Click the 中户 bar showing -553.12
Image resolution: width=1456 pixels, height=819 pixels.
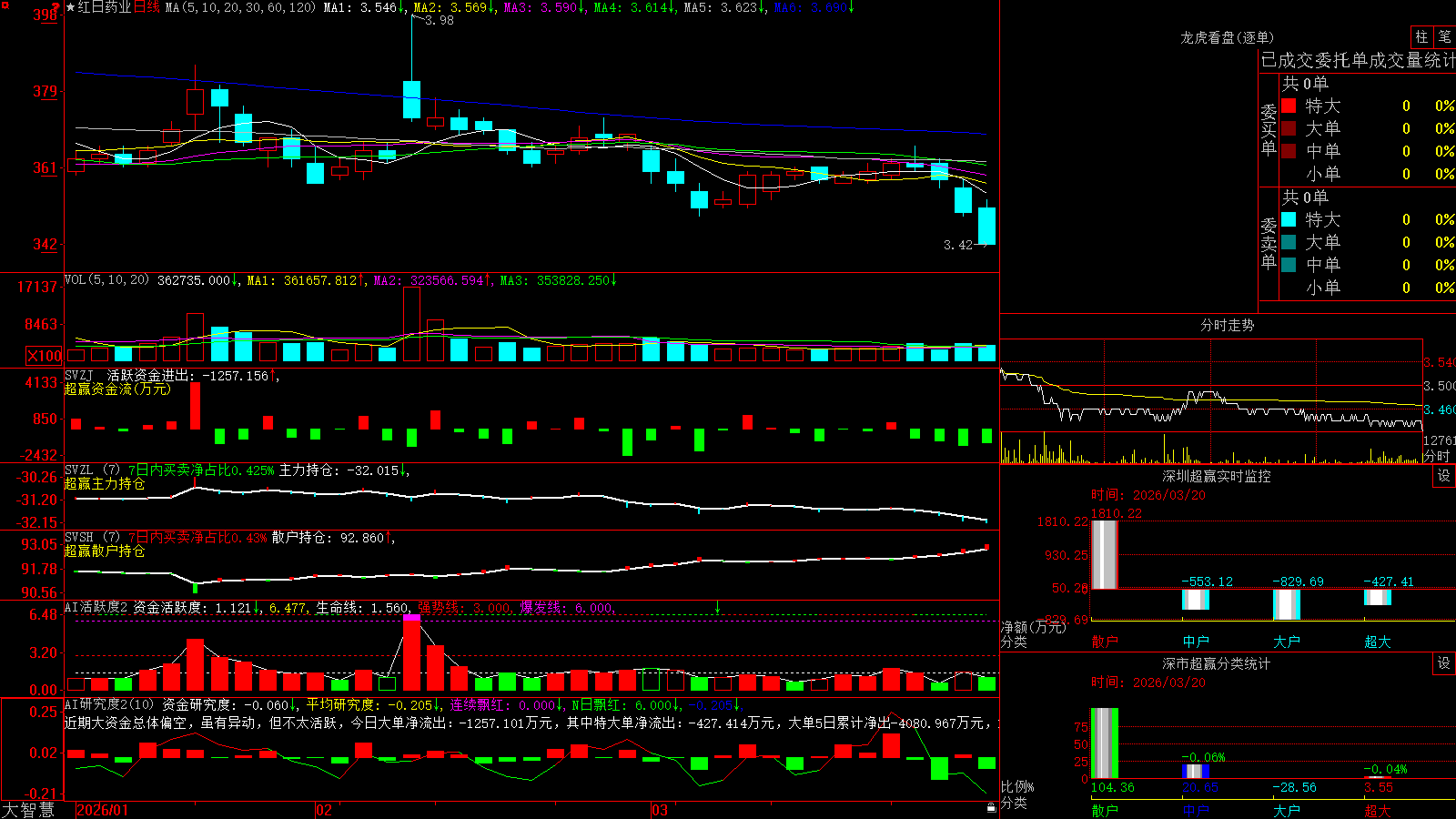click(1196, 599)
